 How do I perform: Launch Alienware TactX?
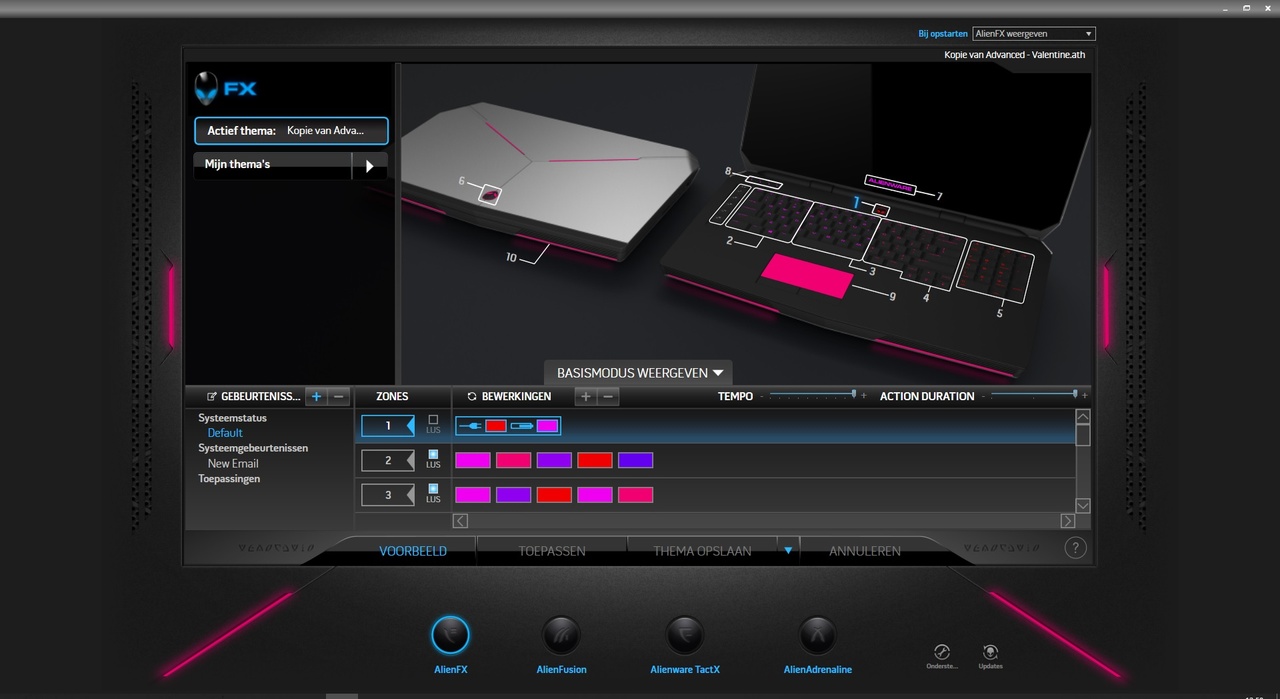tap(684, 634)
